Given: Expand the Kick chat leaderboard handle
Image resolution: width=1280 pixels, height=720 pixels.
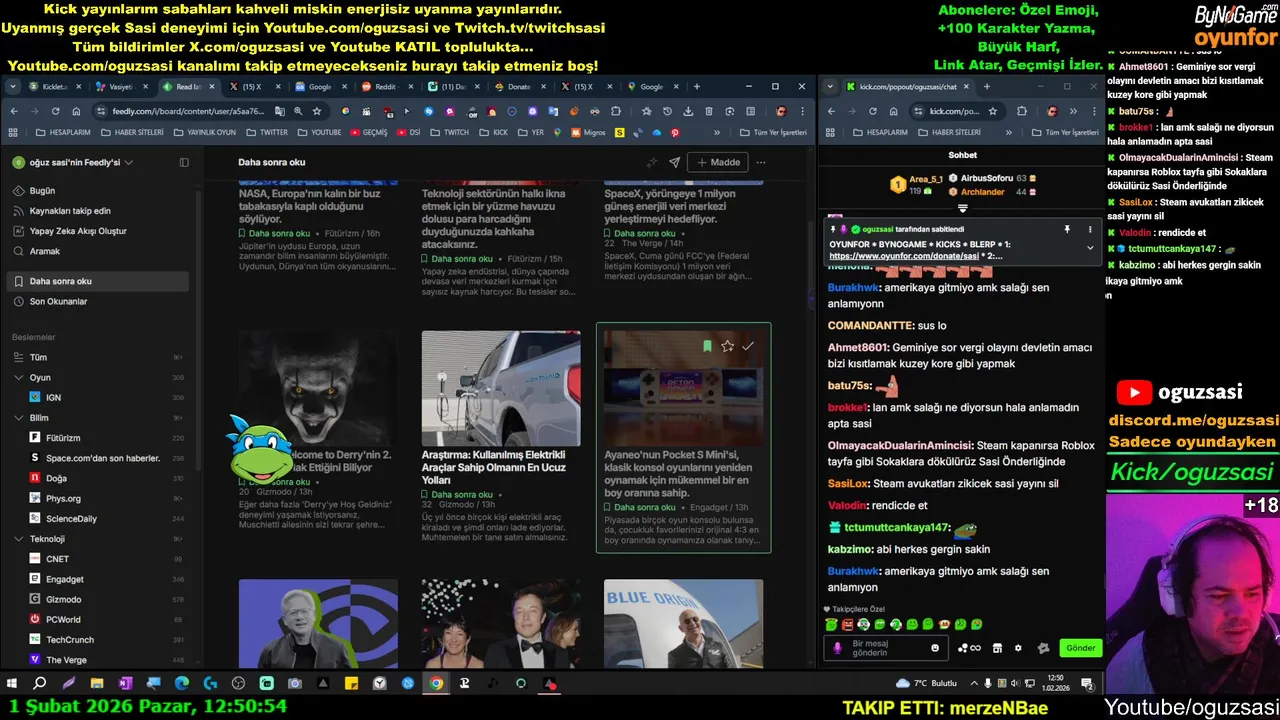Looking at the screenshot, I should pyautogui.click(x=963, y=208).
